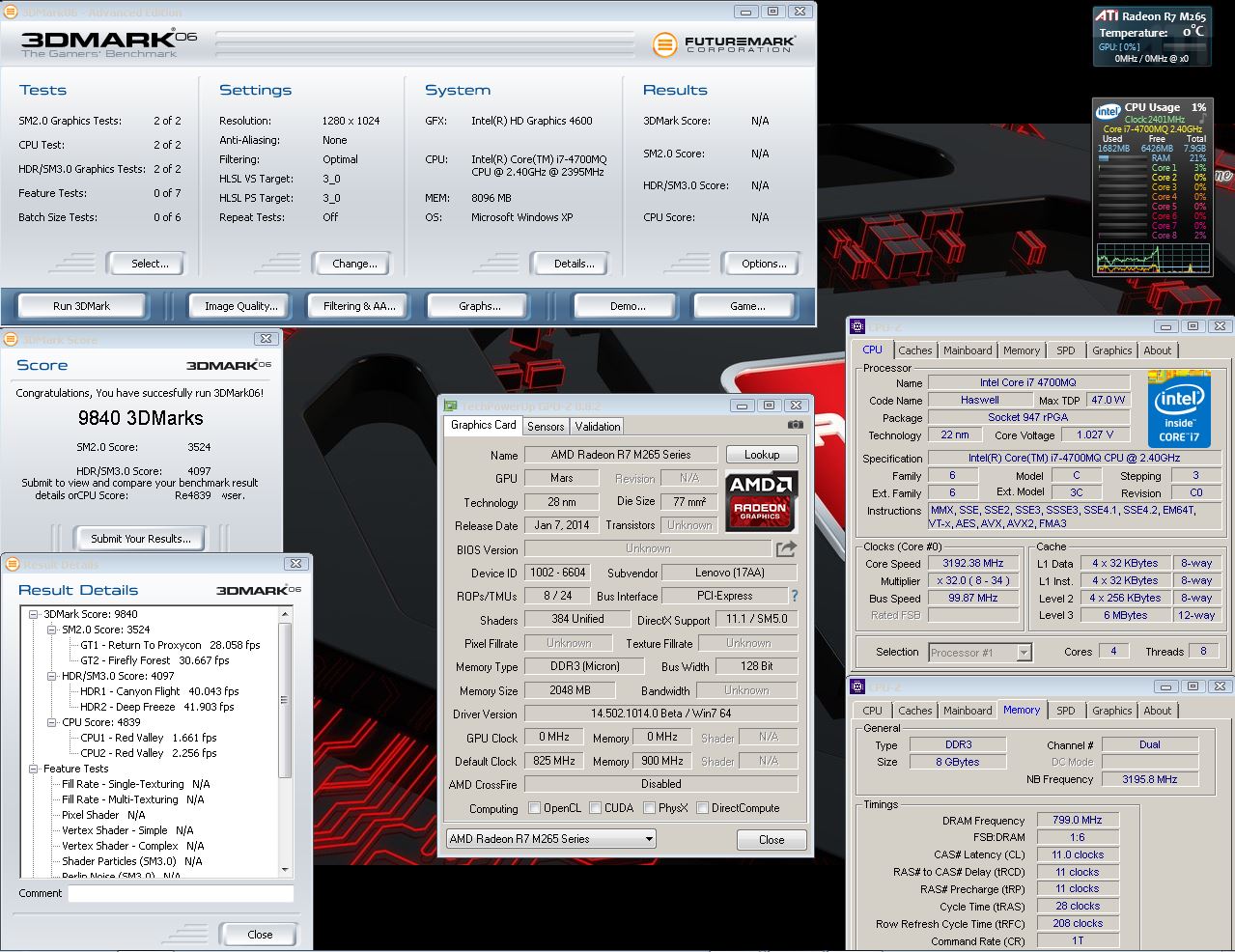This screenshot has height=952, width=1235.
Task: Click the Intel logo in the CPU Usage gadget
Action: [1108, 111]
